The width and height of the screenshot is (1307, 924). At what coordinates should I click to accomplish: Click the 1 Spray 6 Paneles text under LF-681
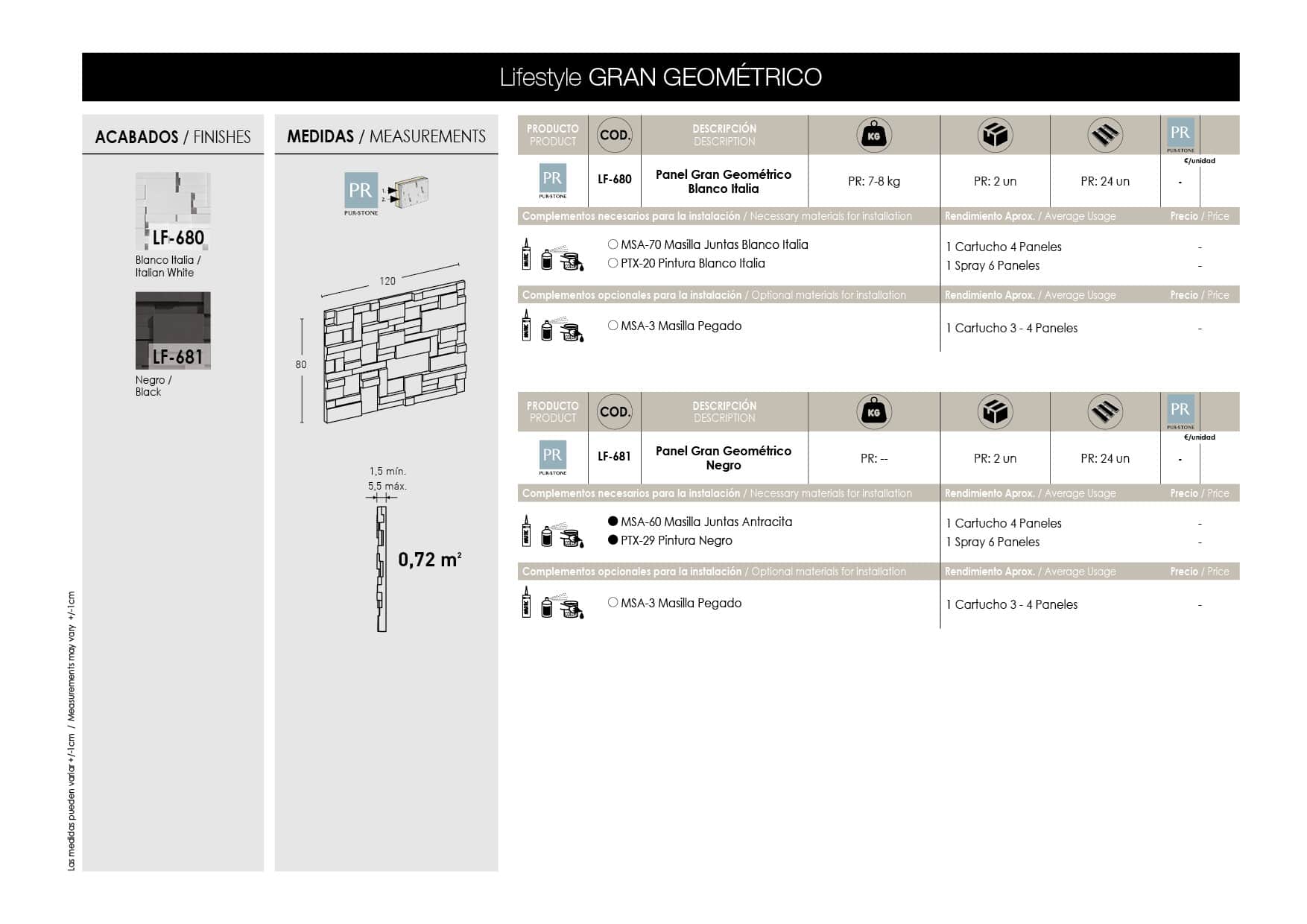point(993,542)
